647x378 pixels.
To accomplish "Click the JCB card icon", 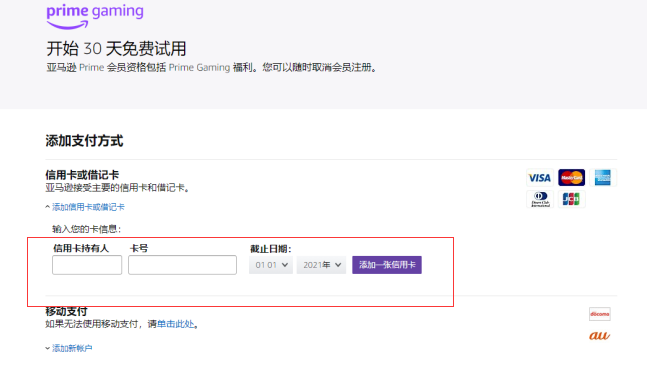I will 571,199.
